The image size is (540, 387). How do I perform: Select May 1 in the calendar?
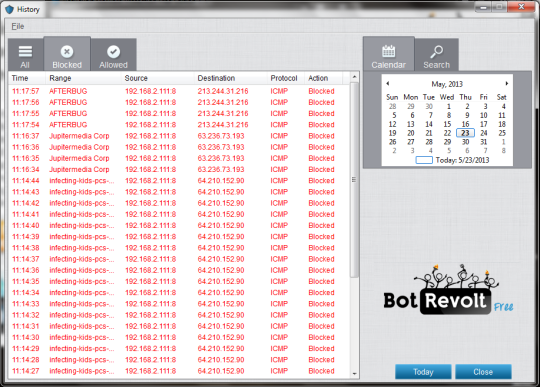pos(448,106)
